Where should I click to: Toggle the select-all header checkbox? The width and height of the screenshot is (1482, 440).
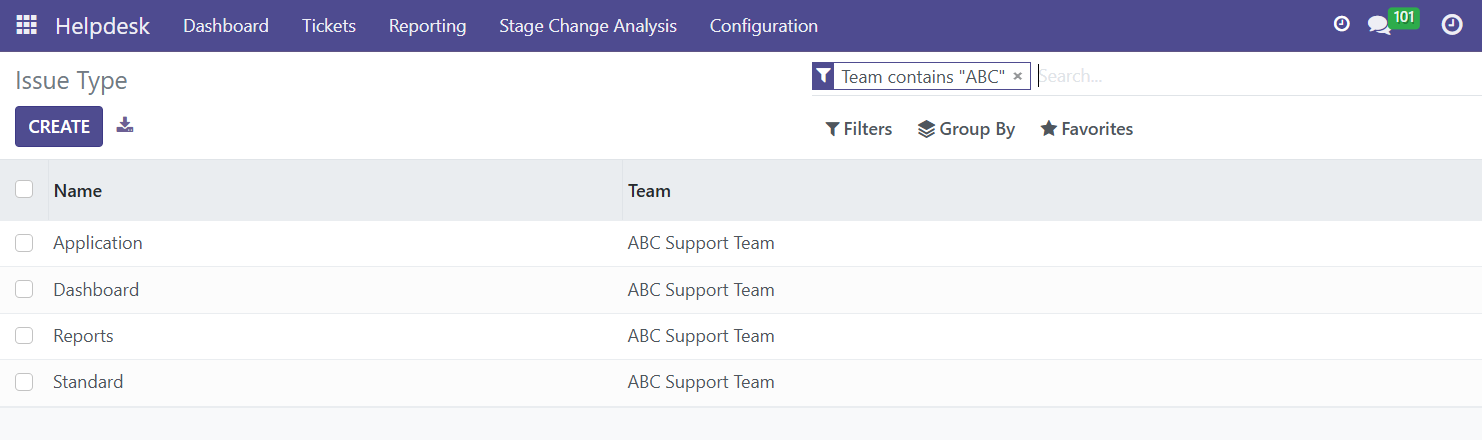[24, 189]
